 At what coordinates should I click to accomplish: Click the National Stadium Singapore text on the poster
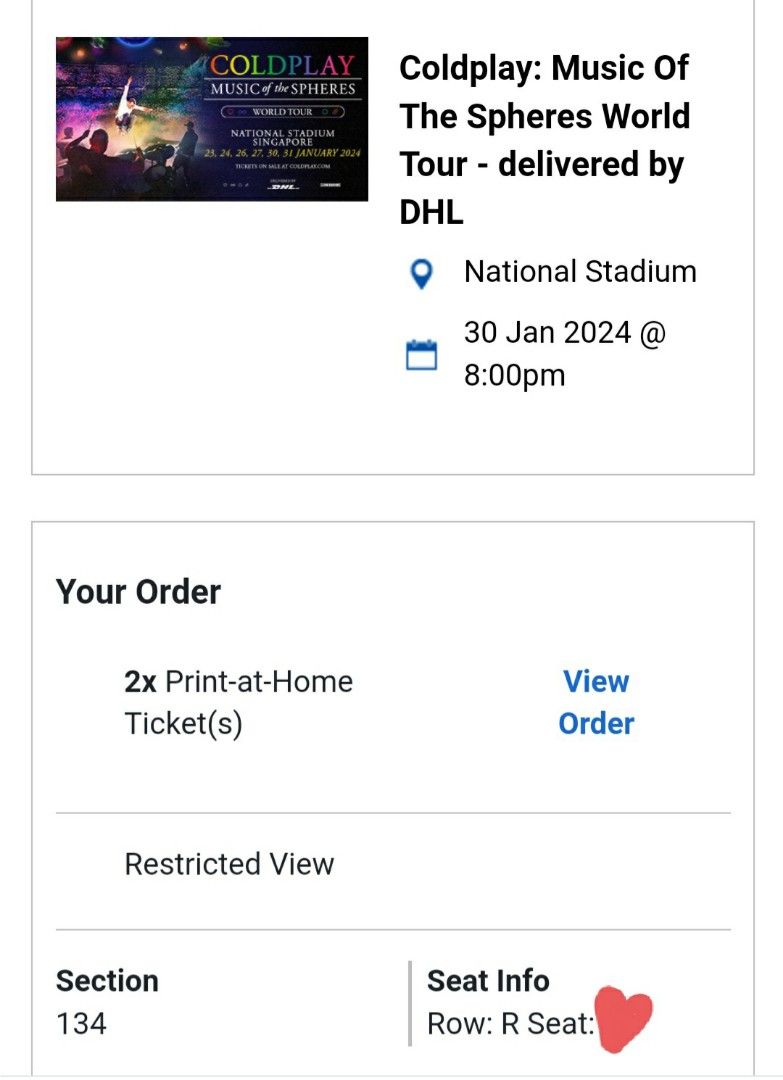point(282,137)
